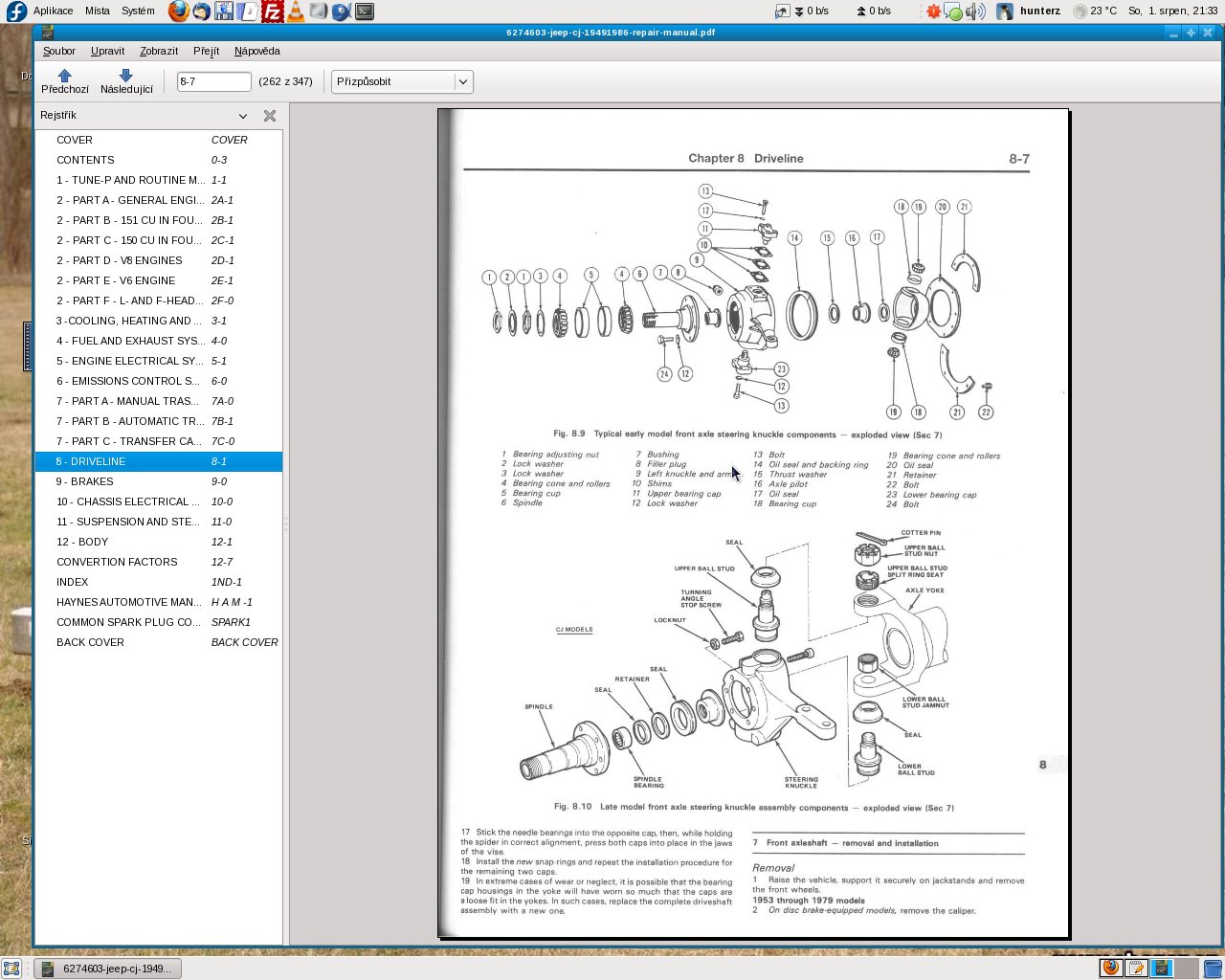Click the Fig. 8.10 caption text

coord(754,807)
